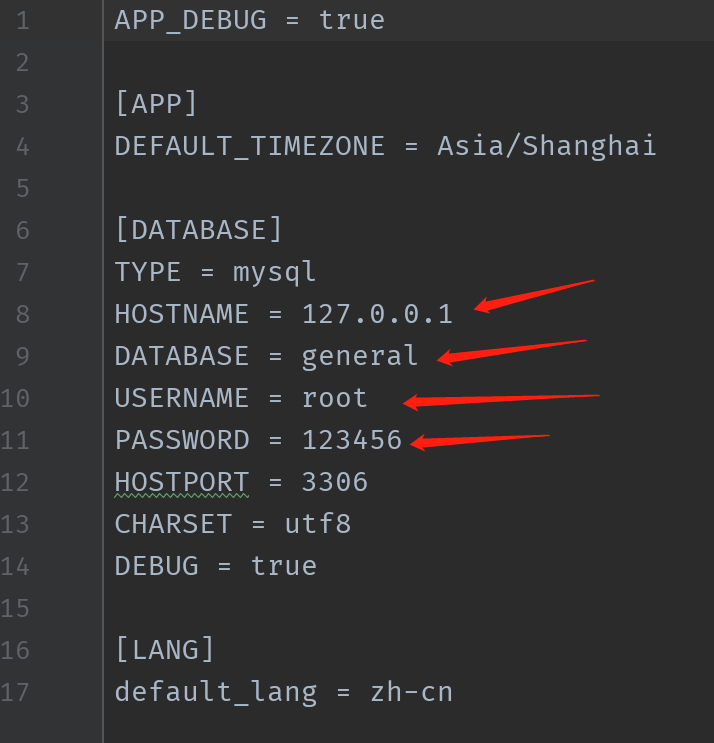This screenshot has width=714, height=743.
Task: Click the [DATABASE] section header
Action: click(x=199, y=230)
